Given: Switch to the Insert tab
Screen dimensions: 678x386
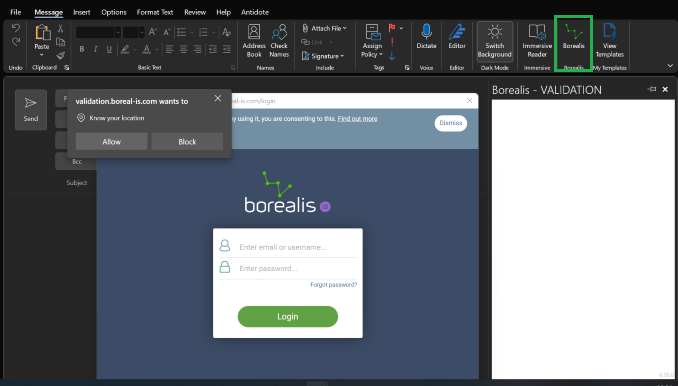Looking at the screenshot, I should point(82,12).
